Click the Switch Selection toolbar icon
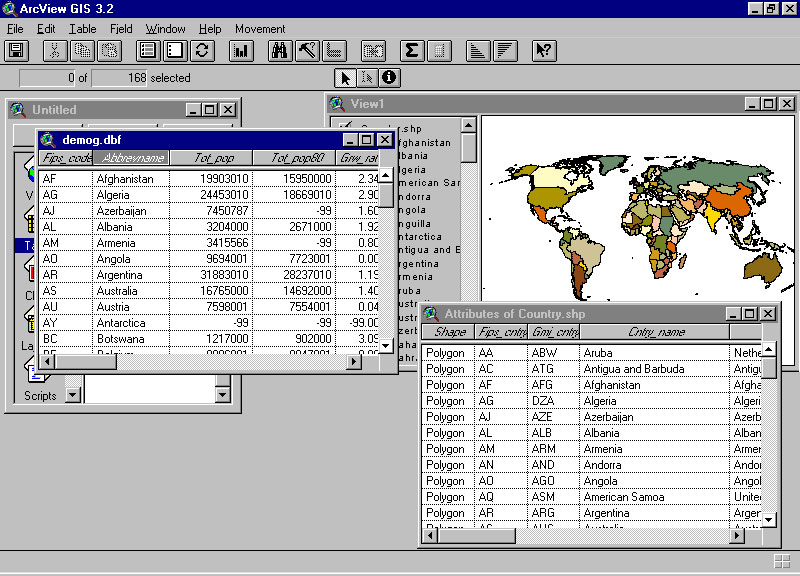The height and width of the screenshot is (576, 800). 202,50
